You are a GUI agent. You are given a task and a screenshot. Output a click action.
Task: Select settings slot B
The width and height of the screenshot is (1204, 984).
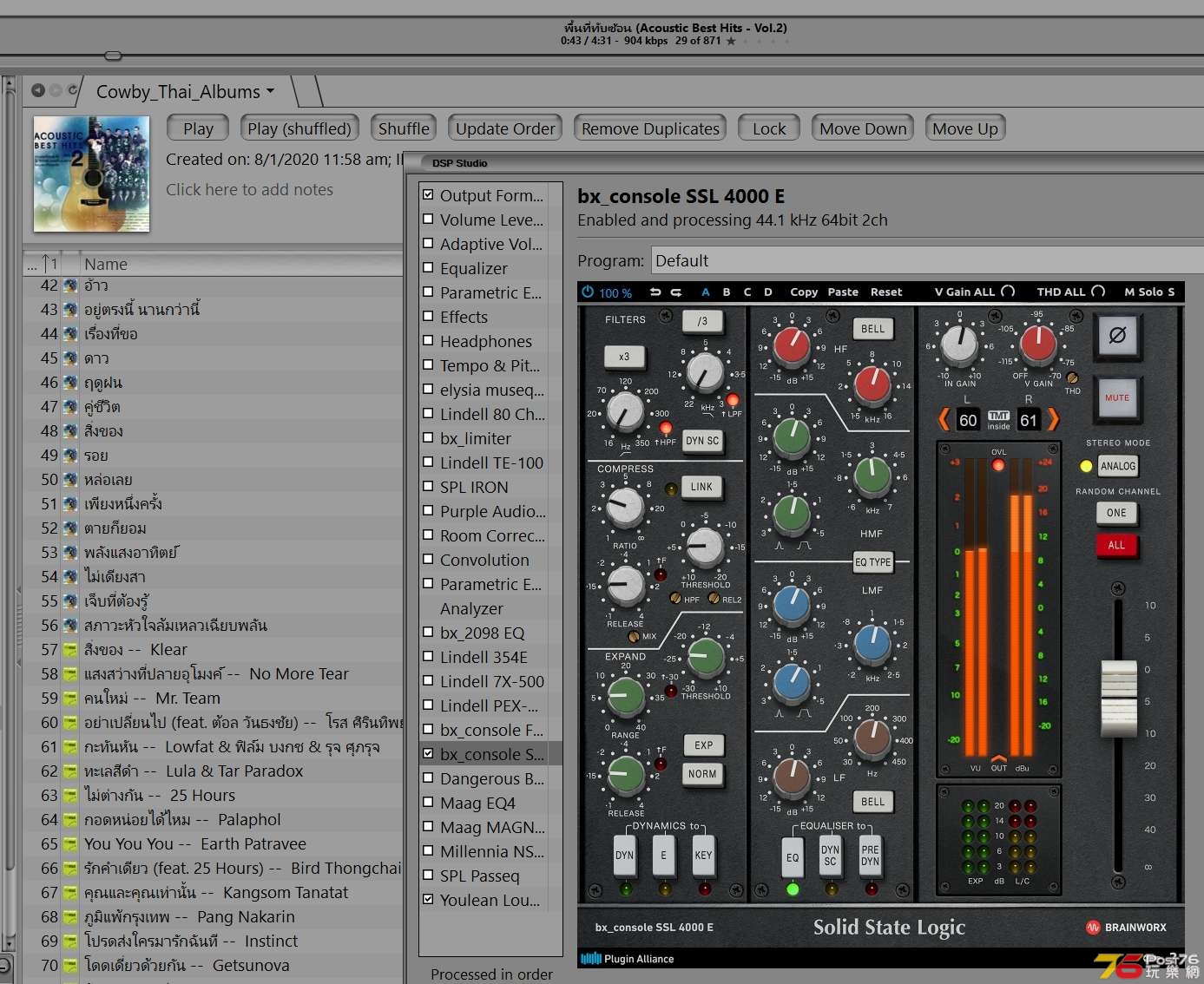pyautogui.click(x=727, y=292)
